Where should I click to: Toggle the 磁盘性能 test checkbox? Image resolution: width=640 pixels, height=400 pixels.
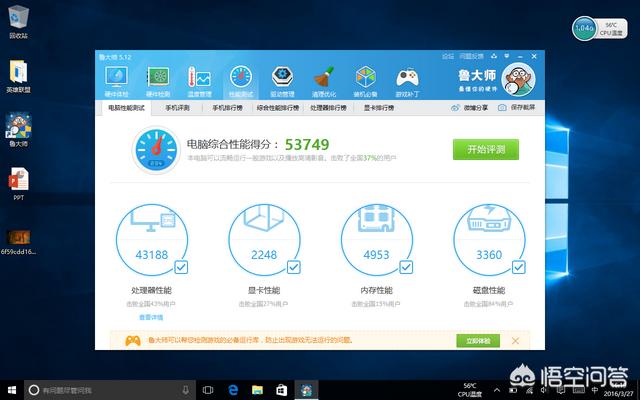(x=519, y=267)
